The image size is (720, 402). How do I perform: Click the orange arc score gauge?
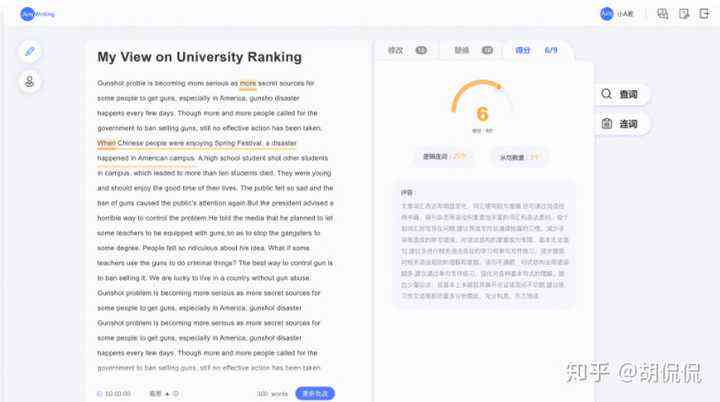click(480, 96)
